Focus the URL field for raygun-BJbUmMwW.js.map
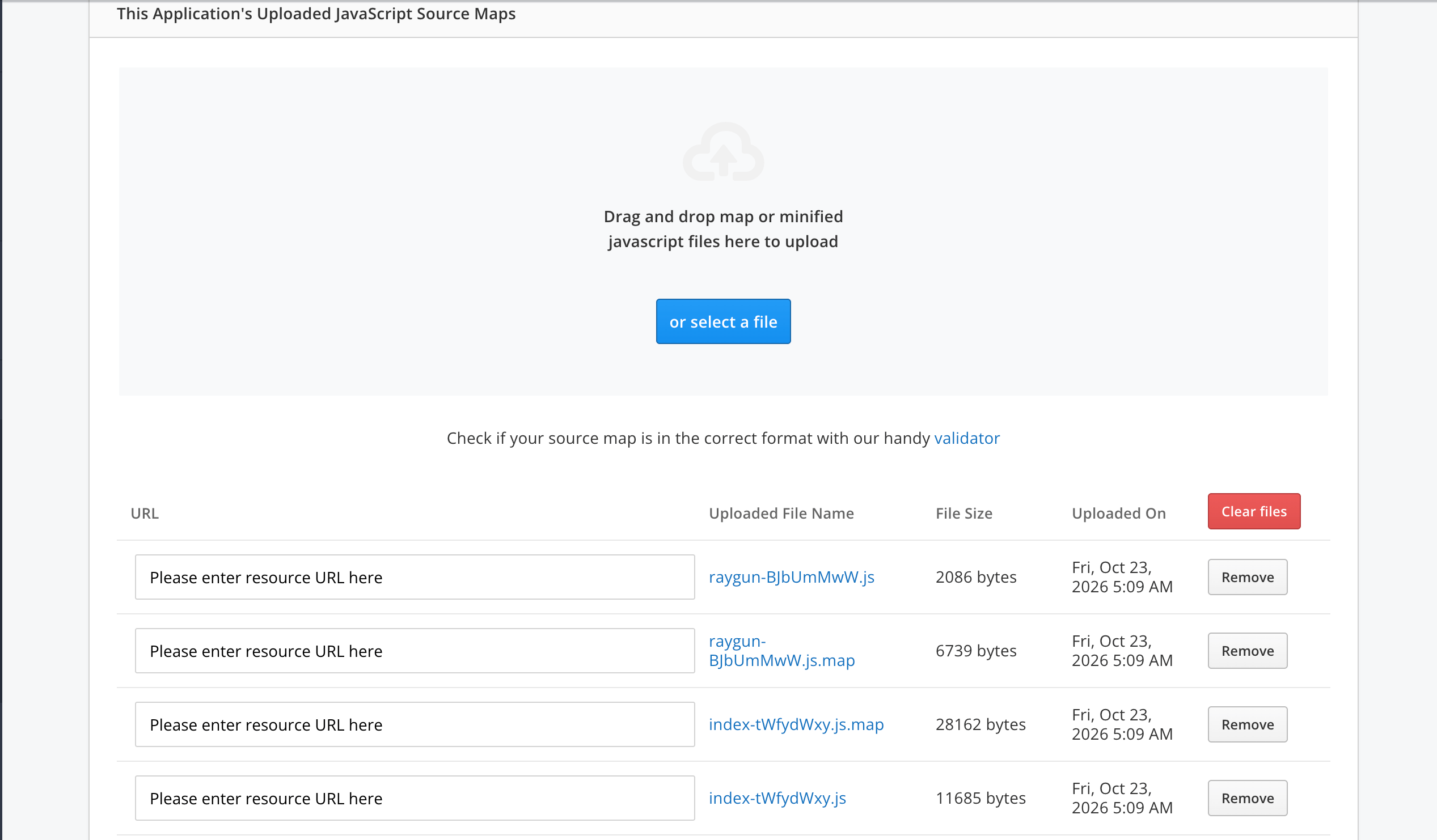This screenshot has width=1437, height=840. coord(415,651)
